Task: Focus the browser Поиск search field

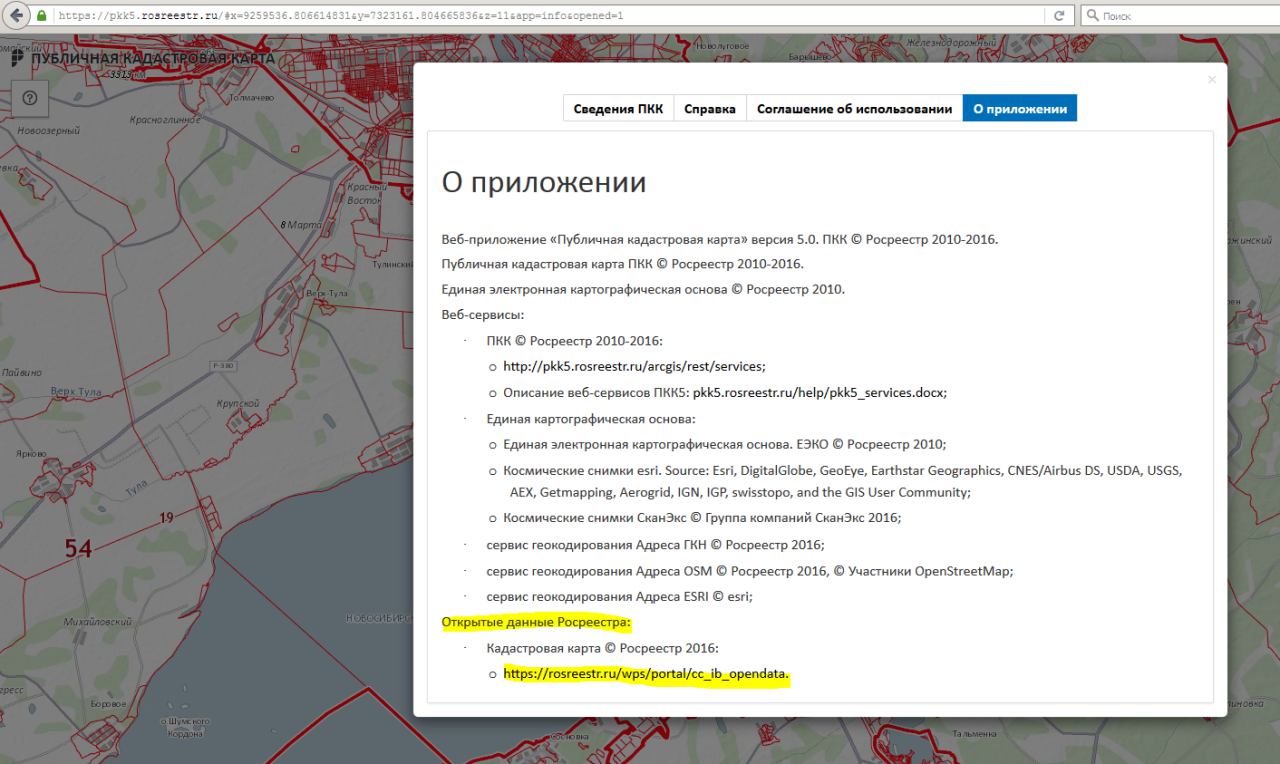Action: (1180, 16)
